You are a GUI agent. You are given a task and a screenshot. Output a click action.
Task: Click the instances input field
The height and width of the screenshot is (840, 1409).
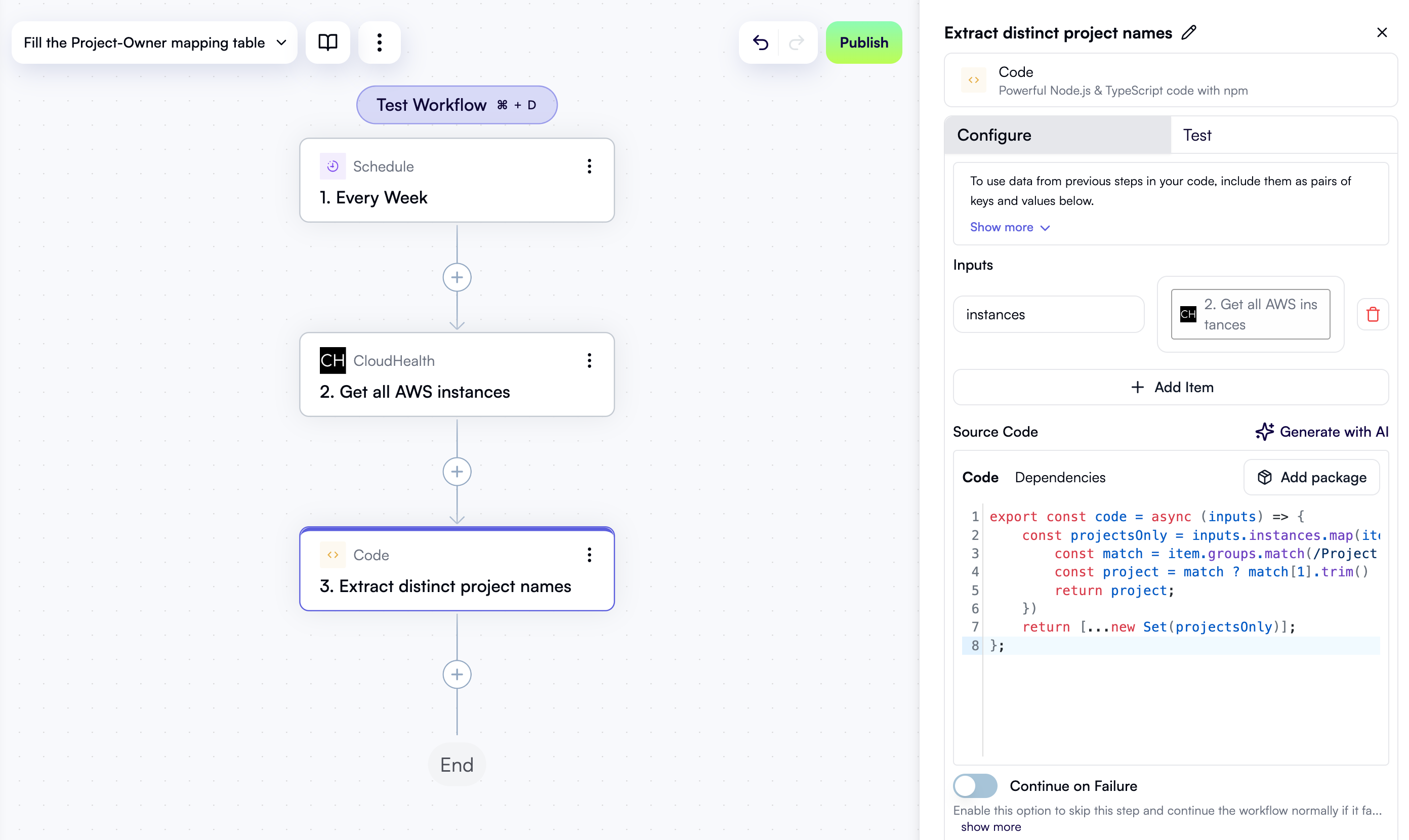pyautogui.click(x=1048, y=314)
